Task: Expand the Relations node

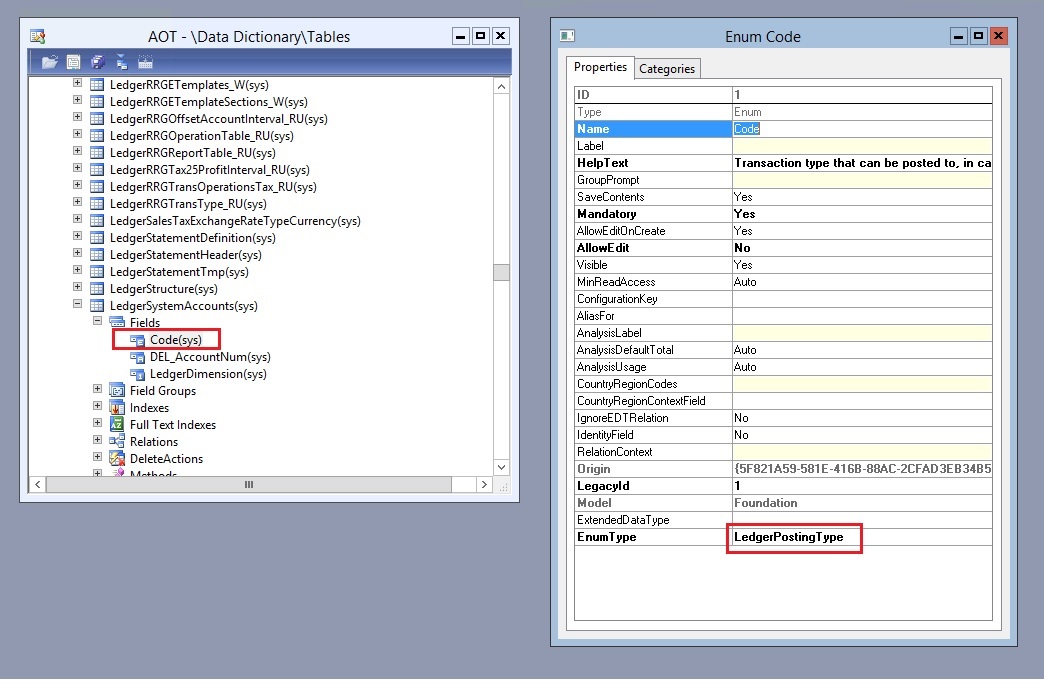Action: pyautogui.click(x=97, y=442)
